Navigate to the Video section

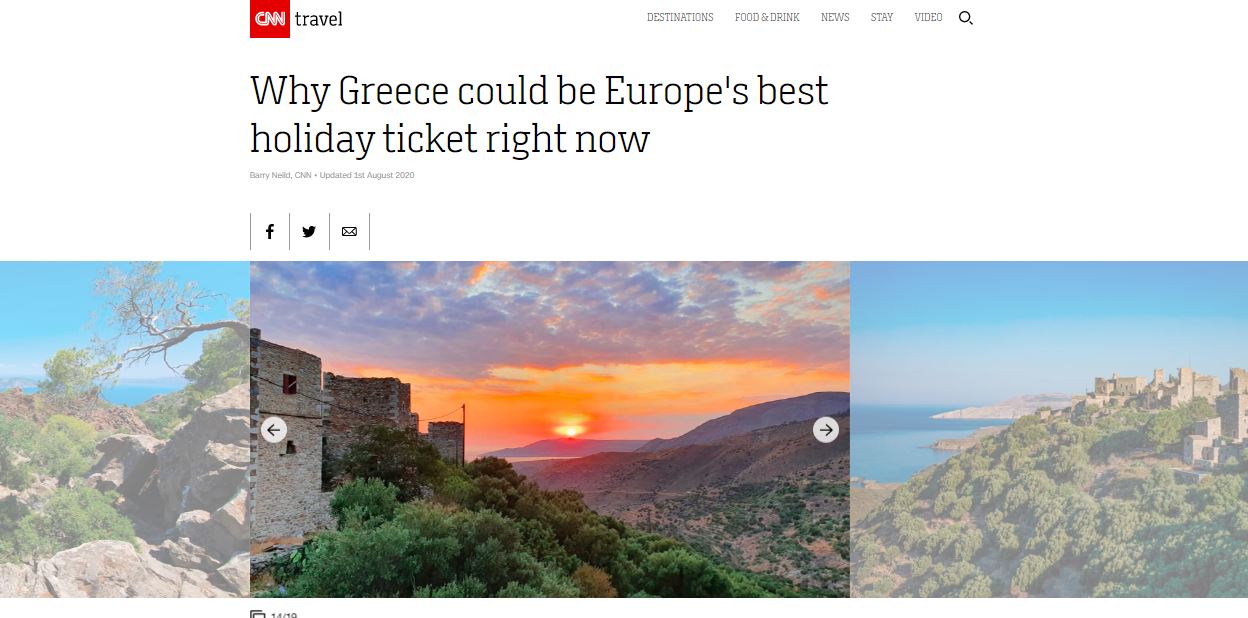coord(928,18)
